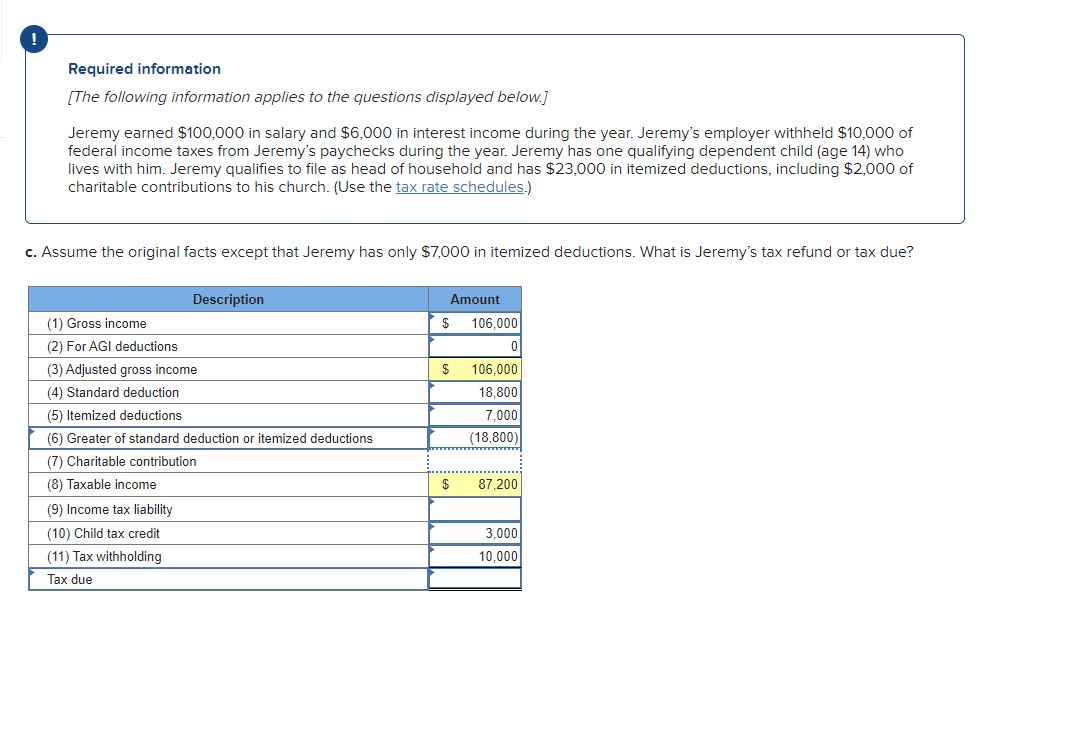
Task: Select the '(4) Standard deduction' label
Action: (113, 392)
